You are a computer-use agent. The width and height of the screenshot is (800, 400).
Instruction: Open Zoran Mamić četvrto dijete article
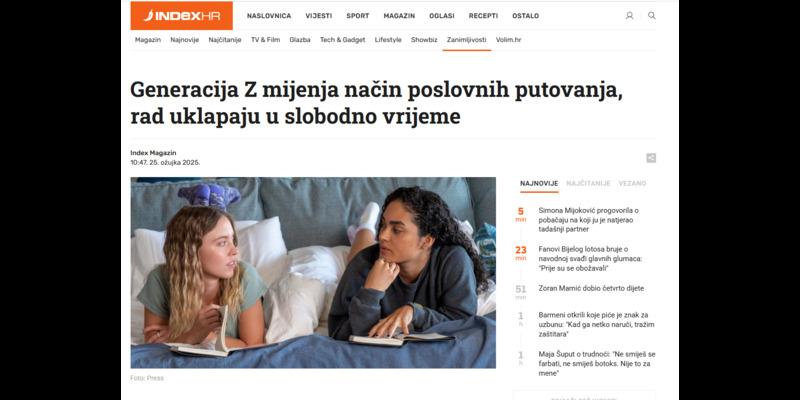click(x=591, y=288)
